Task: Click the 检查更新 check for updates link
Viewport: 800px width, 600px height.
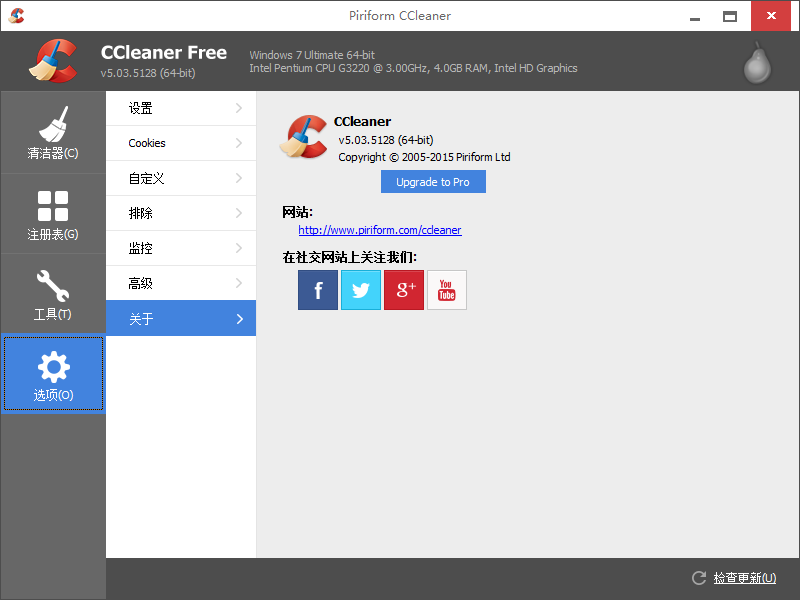Action: click(744, 578)
